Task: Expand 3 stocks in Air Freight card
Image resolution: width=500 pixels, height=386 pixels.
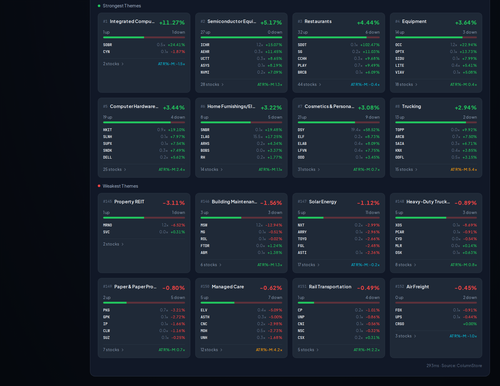Action: point(406,336)
